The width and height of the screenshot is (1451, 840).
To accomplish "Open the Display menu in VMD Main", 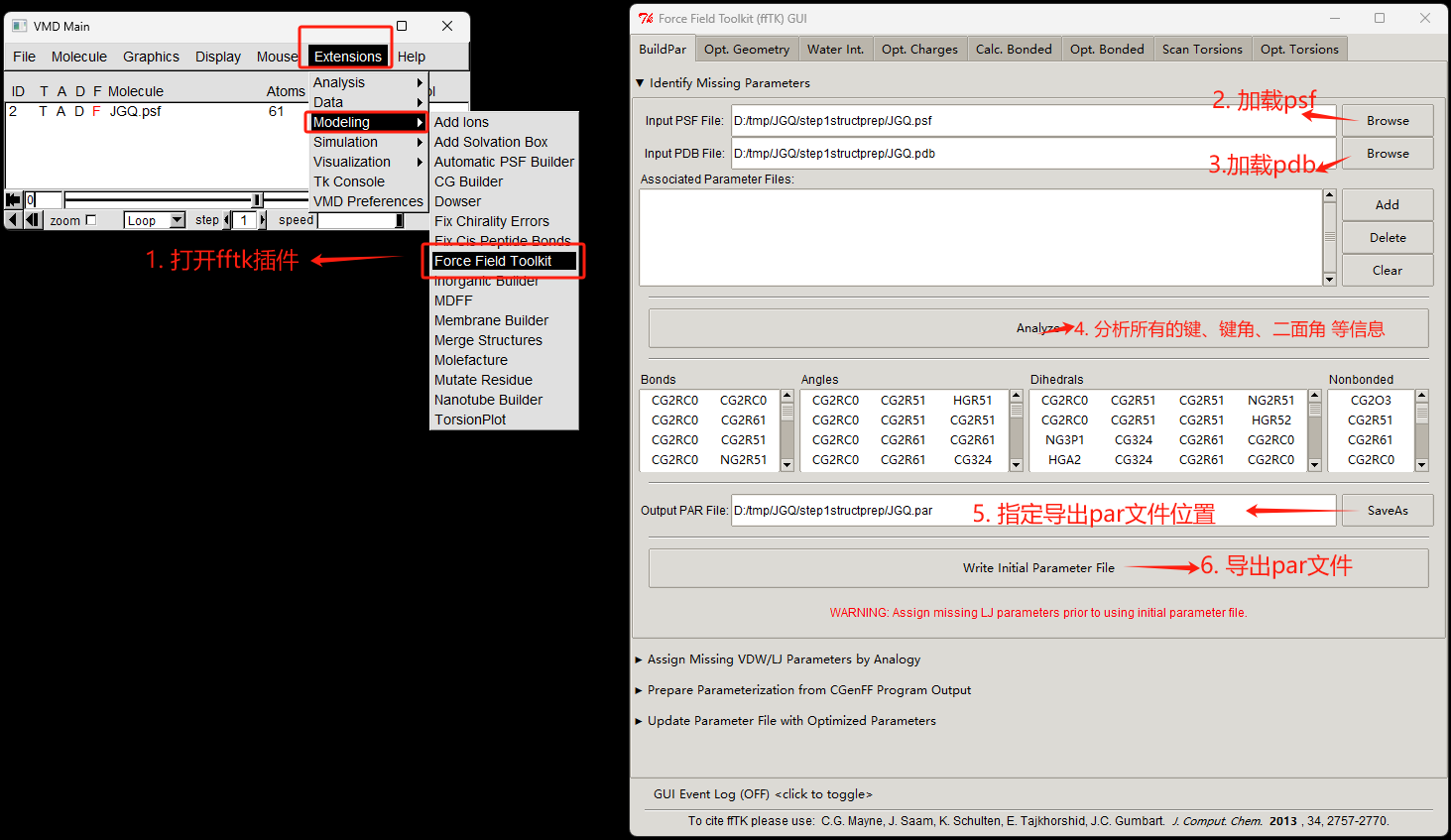I will pos(218,57).
